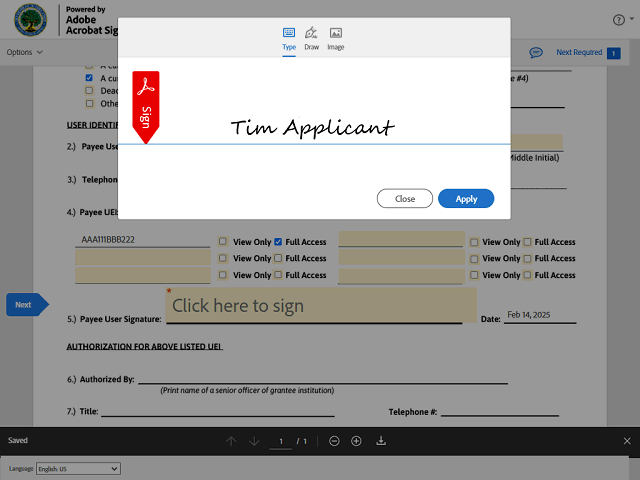Viewport: 640px width, 480px height.
Task: Toggle View Only for AAA111BBB222 row
Action: coord(222,242)
